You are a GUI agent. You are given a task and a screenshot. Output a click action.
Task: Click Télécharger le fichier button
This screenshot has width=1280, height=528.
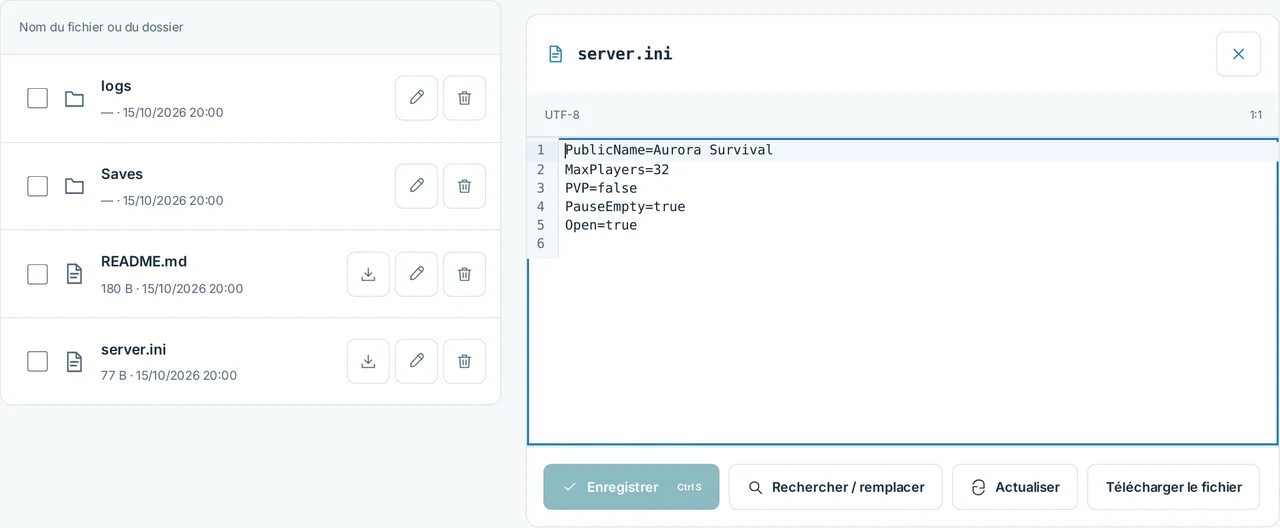(x=1173, y=487)
